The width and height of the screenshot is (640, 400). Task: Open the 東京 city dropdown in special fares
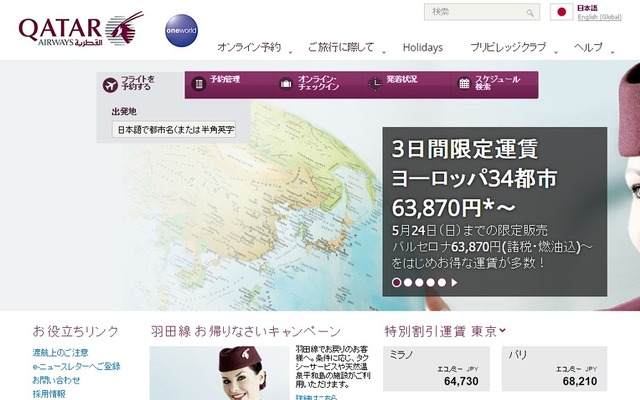tap(502, 330)
